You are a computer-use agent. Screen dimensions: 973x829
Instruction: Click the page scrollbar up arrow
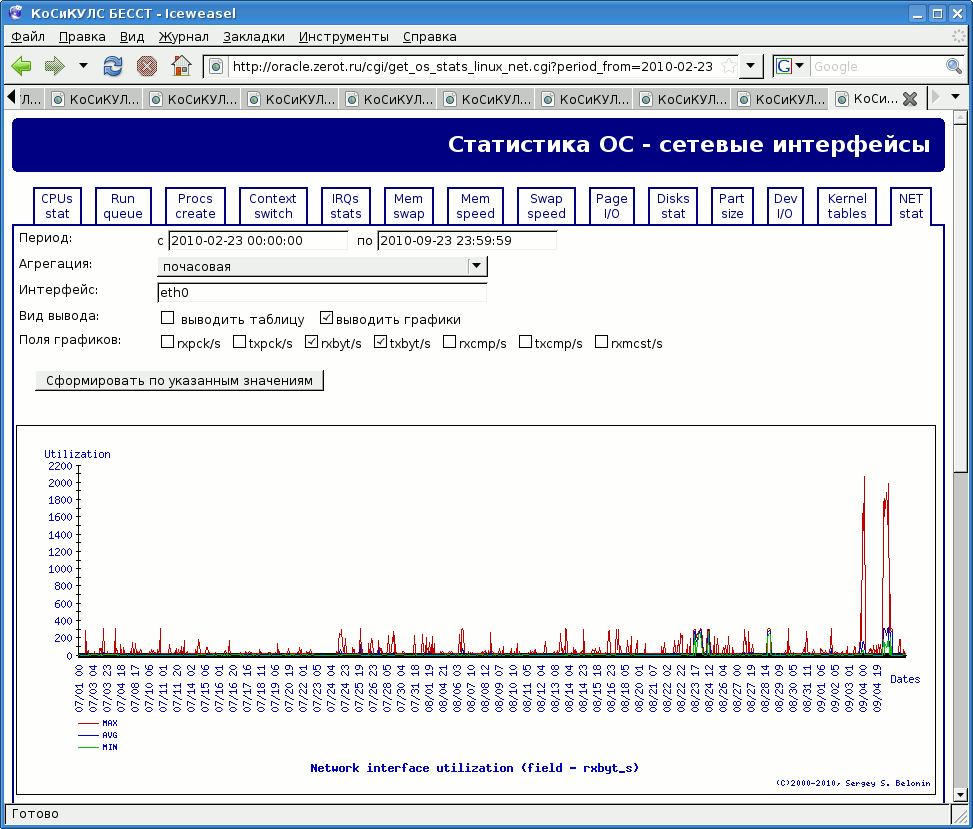coord(960,116)
